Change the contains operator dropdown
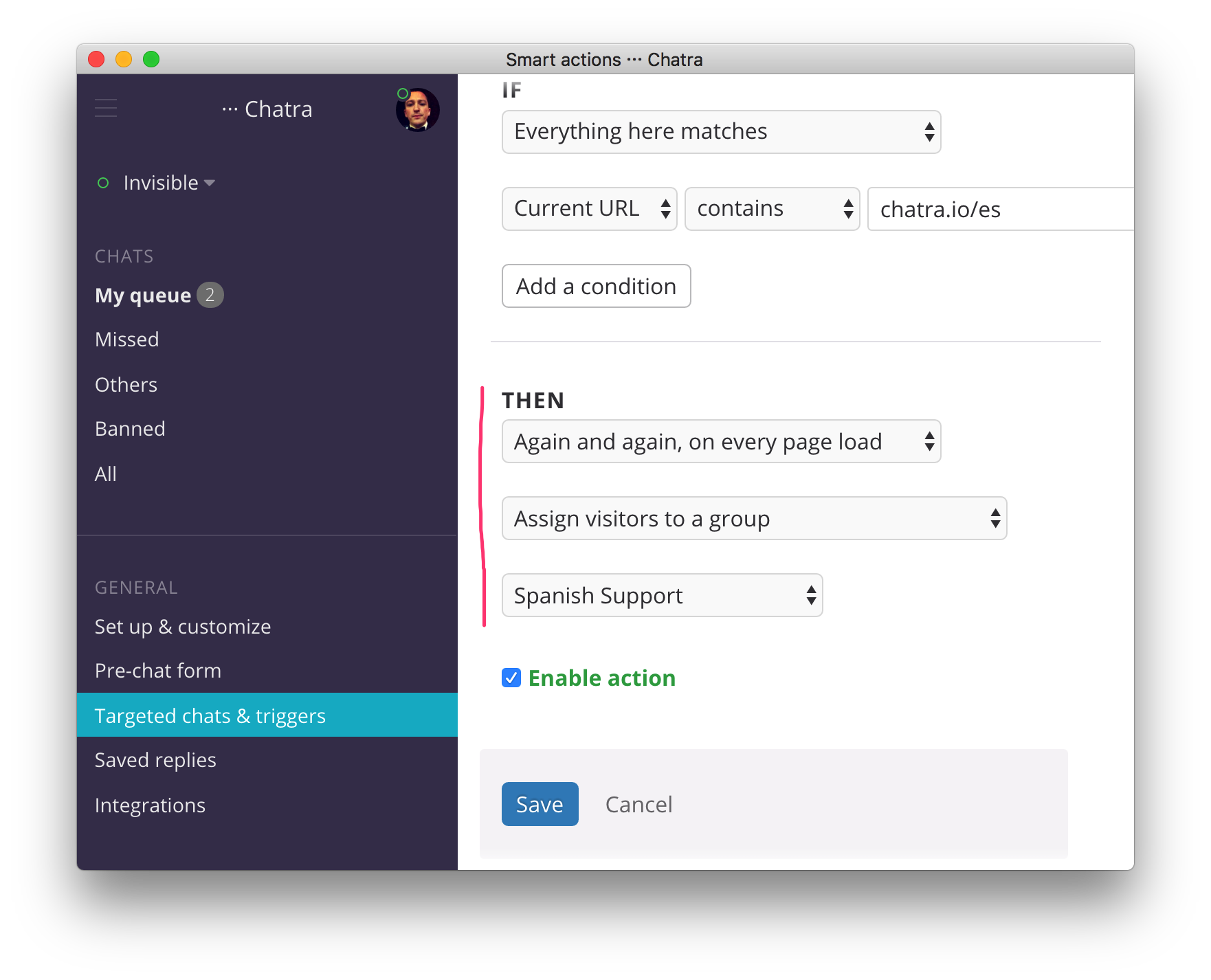 tap(772, 209)
